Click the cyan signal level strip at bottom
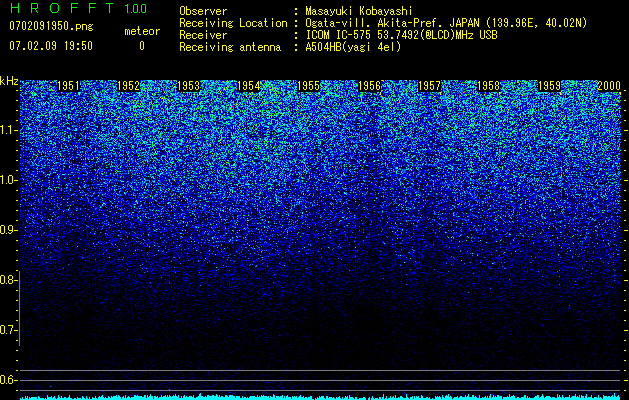Screen dimensions: 629x400 (321, 397)
